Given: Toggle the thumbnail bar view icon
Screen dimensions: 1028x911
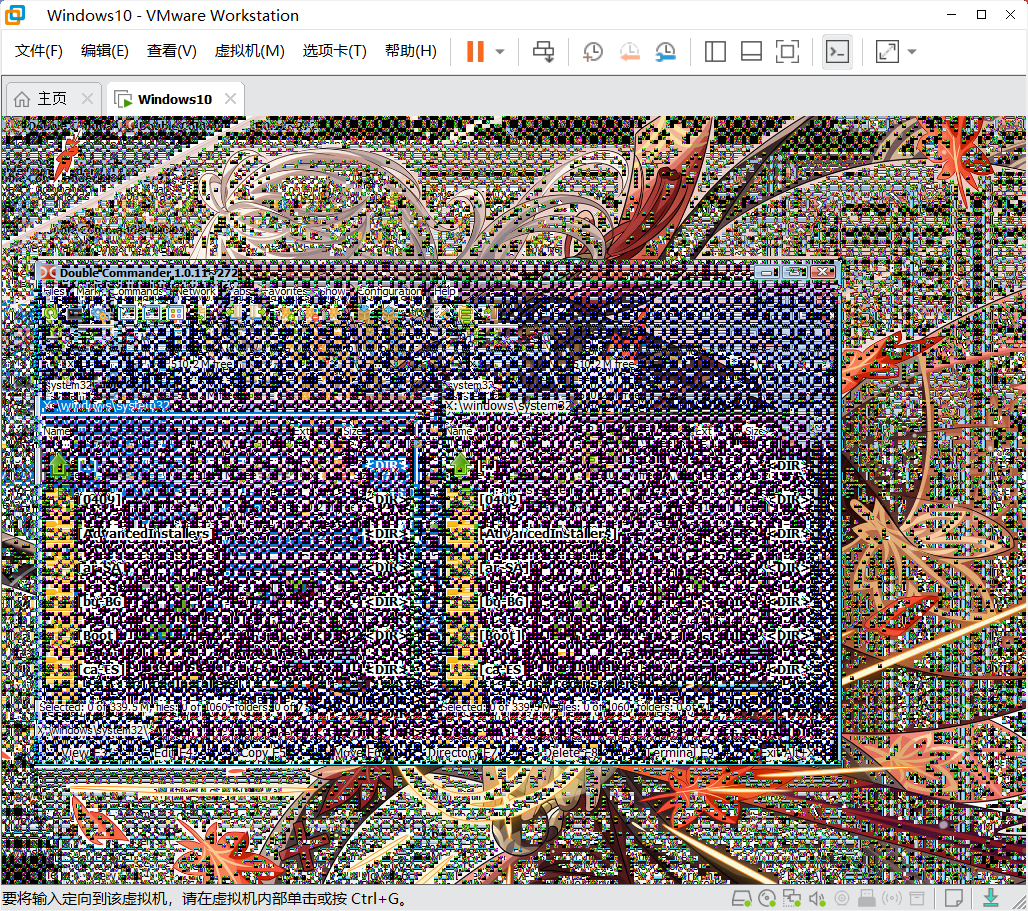Looking at the screenshot, I should point(751,51).
